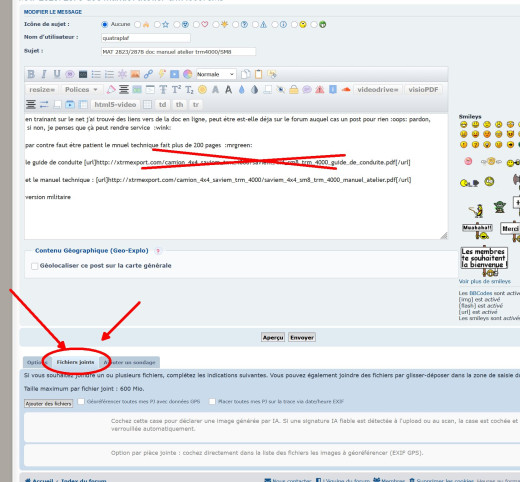Switch to the Fichiers joints tab
Screen dimensions: 520x482
point(75,362)
